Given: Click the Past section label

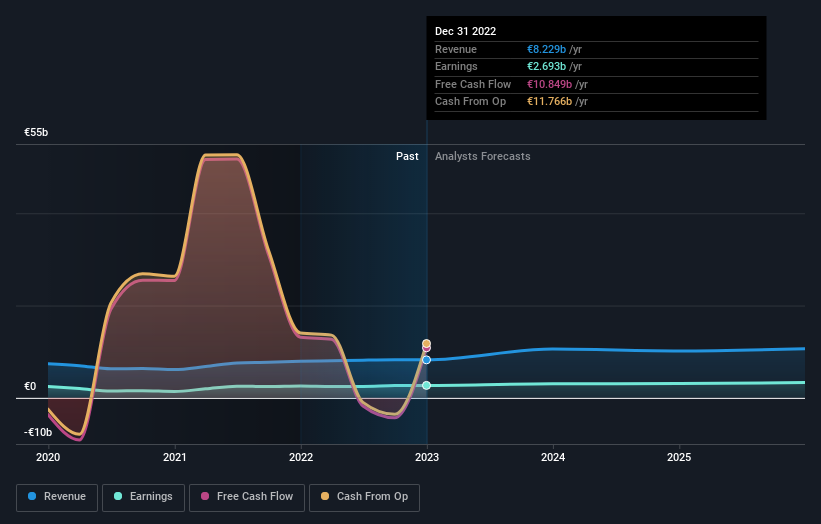Looking at the screenshot, I should (x=407, y=156).
